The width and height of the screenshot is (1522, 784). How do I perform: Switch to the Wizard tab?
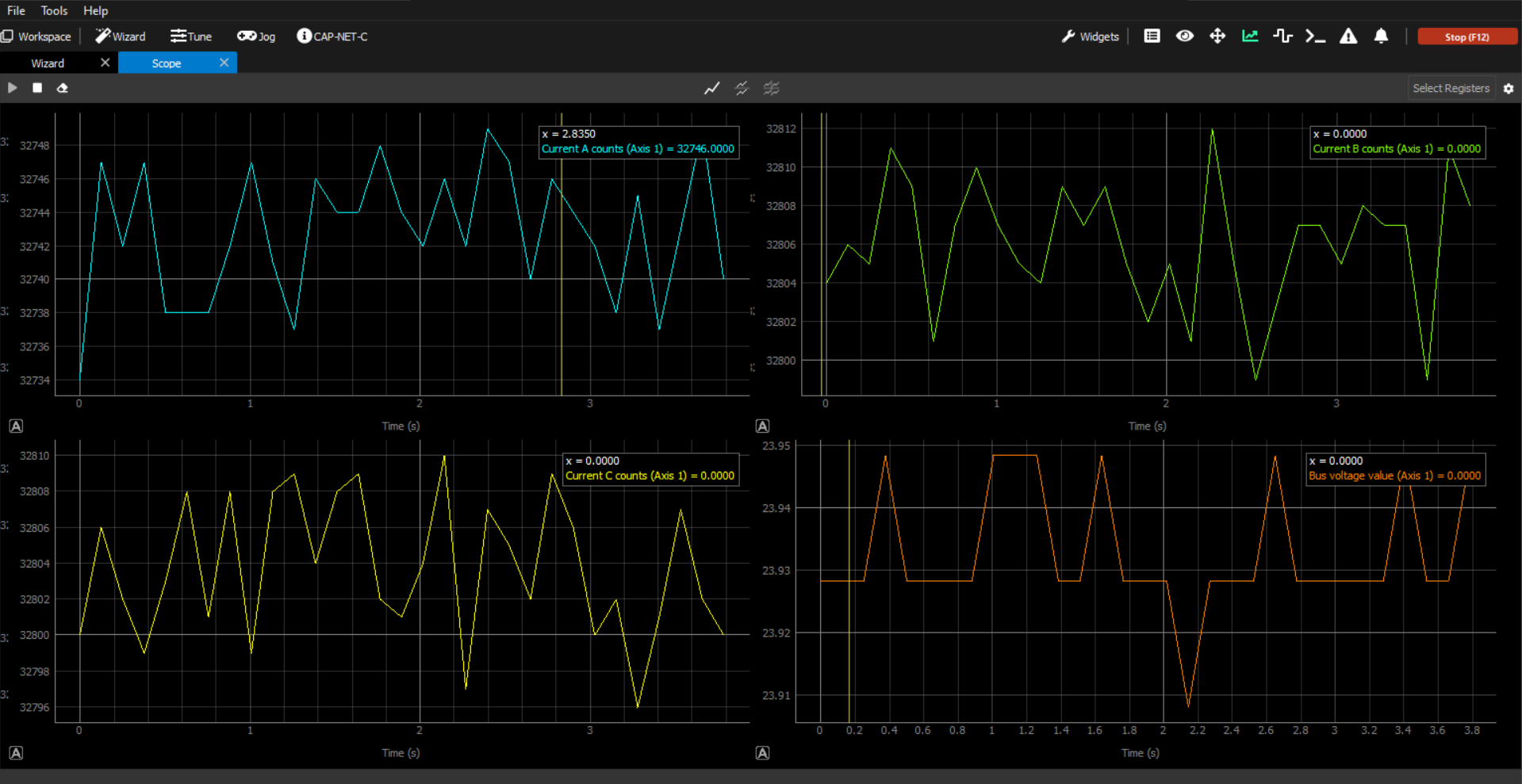pos(48,63)
